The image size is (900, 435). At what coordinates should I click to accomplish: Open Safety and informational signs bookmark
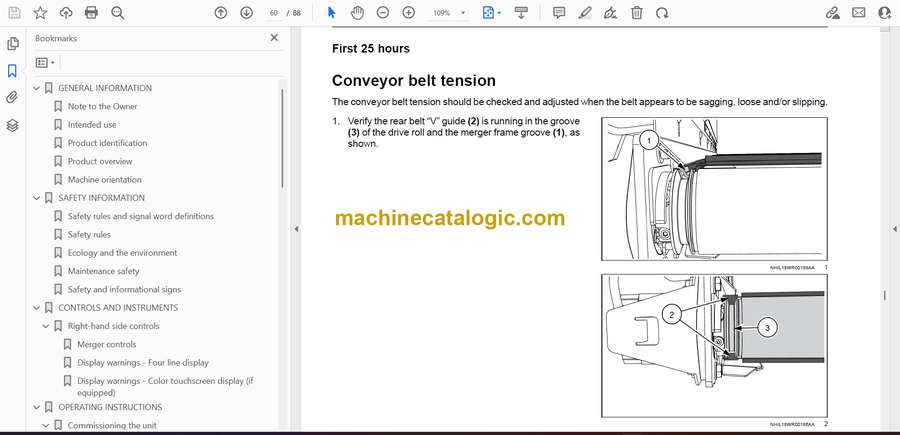tap(124, 290)
